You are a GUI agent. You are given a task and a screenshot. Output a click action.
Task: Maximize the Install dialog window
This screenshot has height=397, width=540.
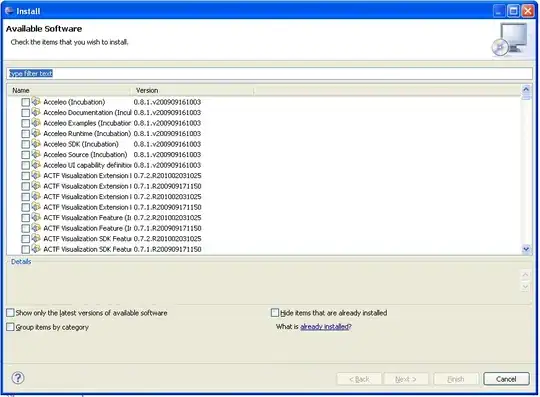513,11
